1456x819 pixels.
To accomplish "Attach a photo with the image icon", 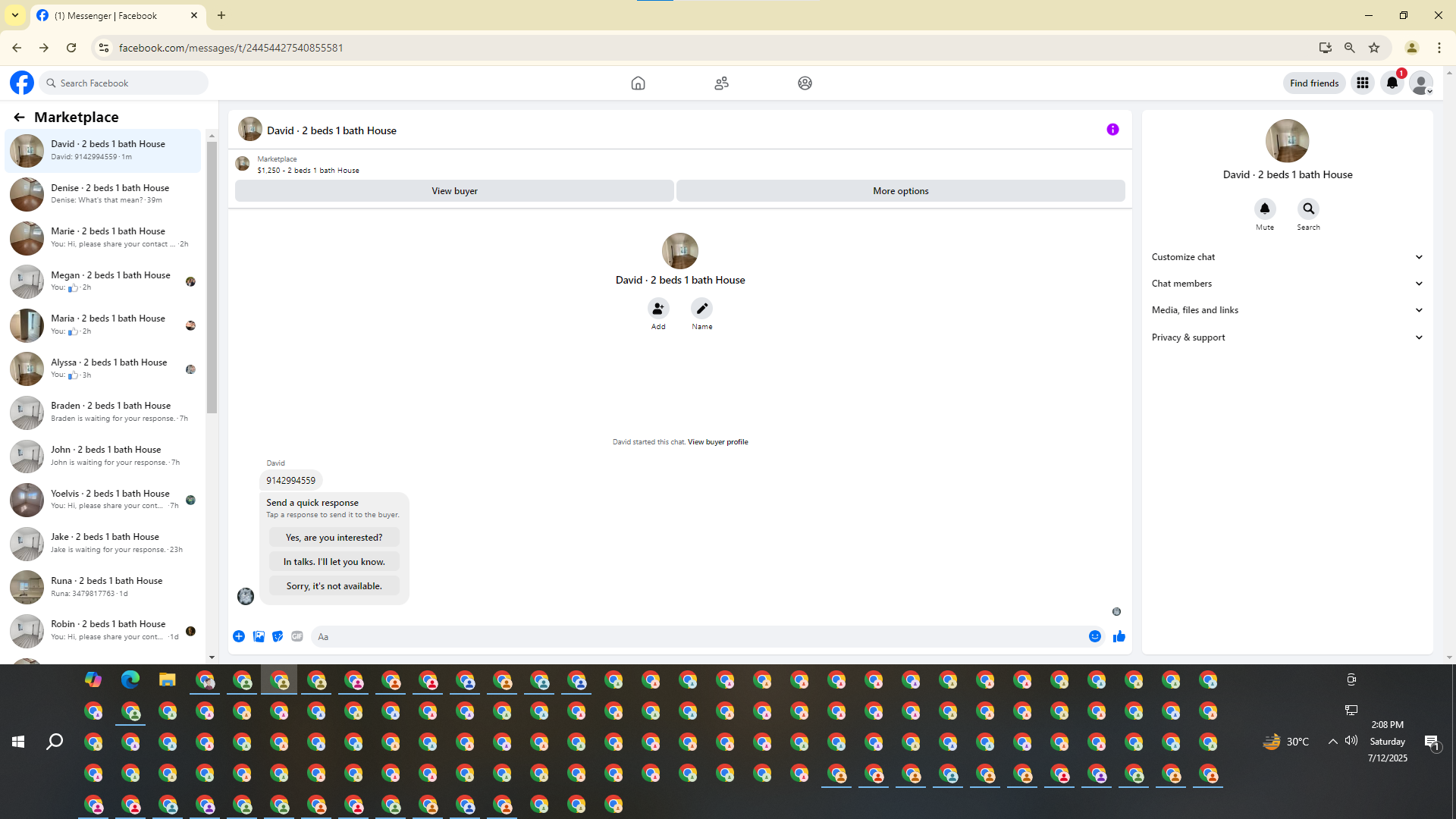I will tap(259, 637).
